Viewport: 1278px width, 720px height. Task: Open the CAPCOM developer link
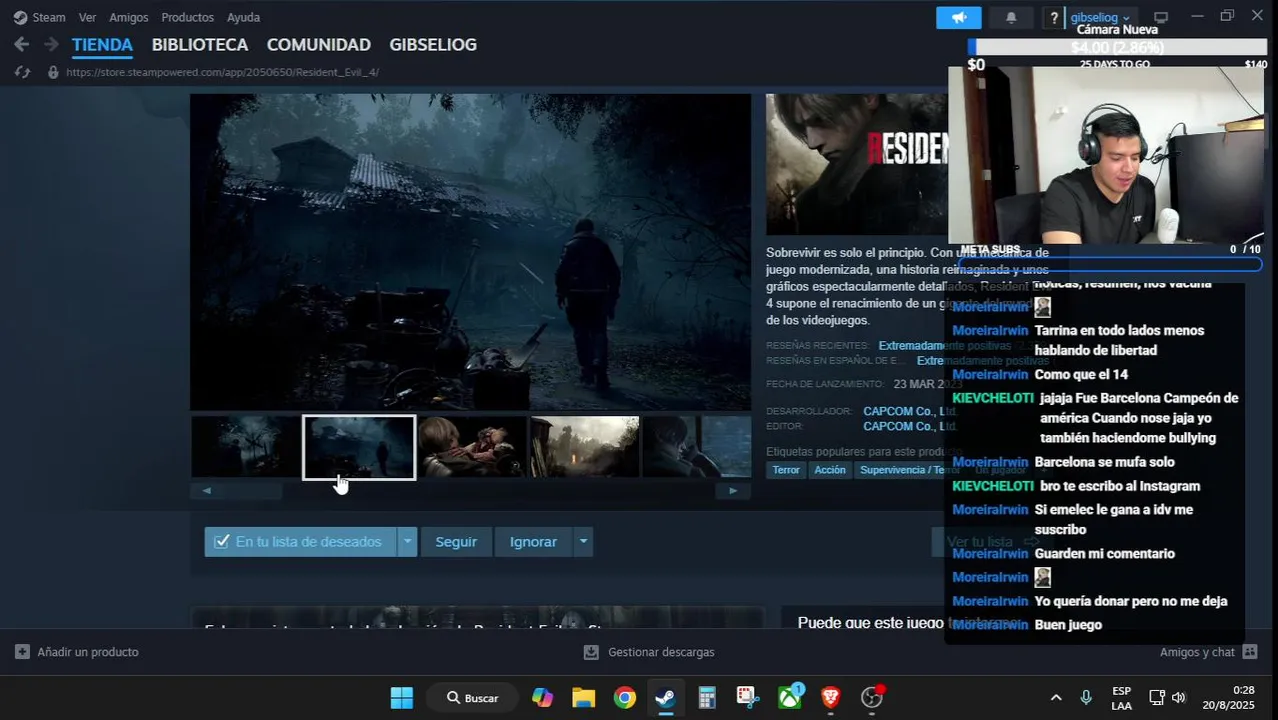910,411
